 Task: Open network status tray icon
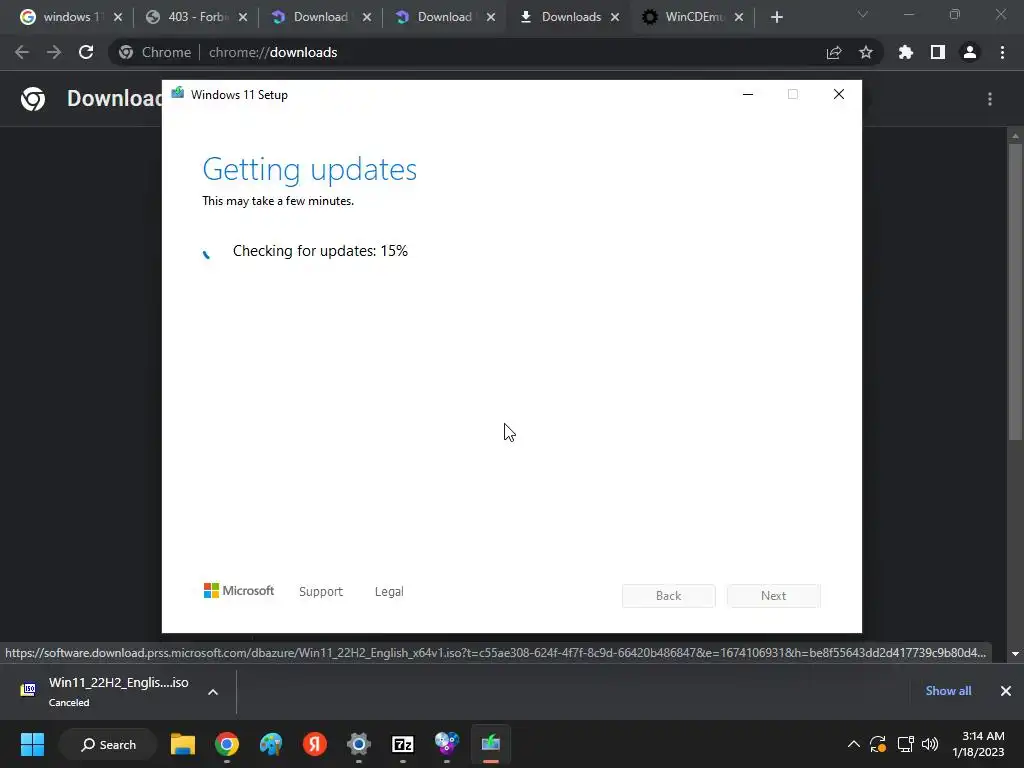coord(905,744)
